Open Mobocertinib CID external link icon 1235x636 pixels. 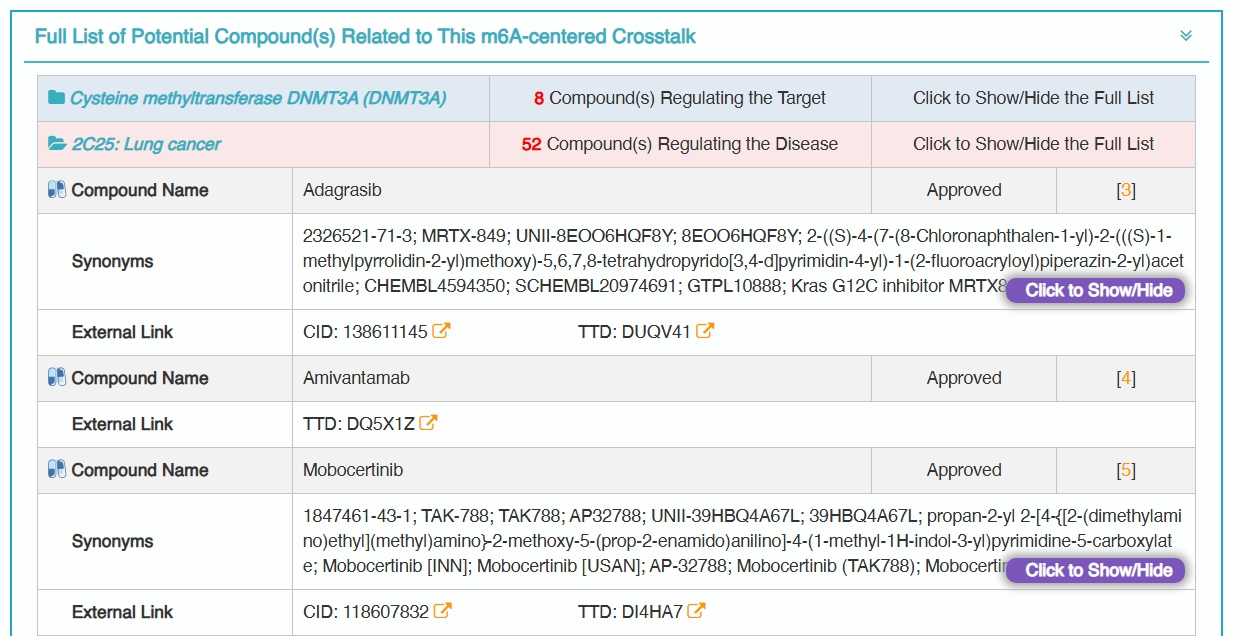pos(442,611)
